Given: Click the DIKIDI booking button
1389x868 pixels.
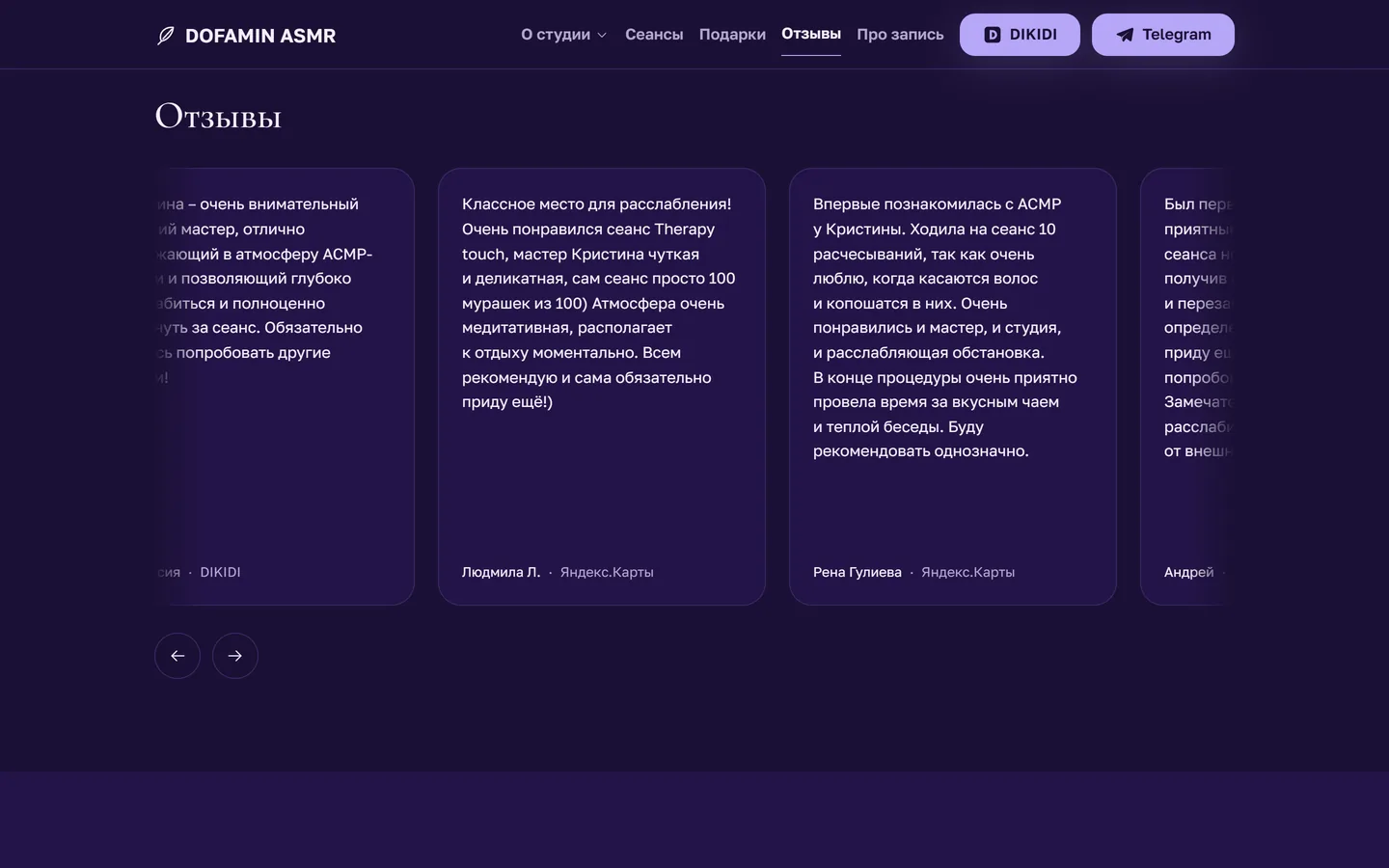Looking at the screenshot, I should coord(1020,35).
